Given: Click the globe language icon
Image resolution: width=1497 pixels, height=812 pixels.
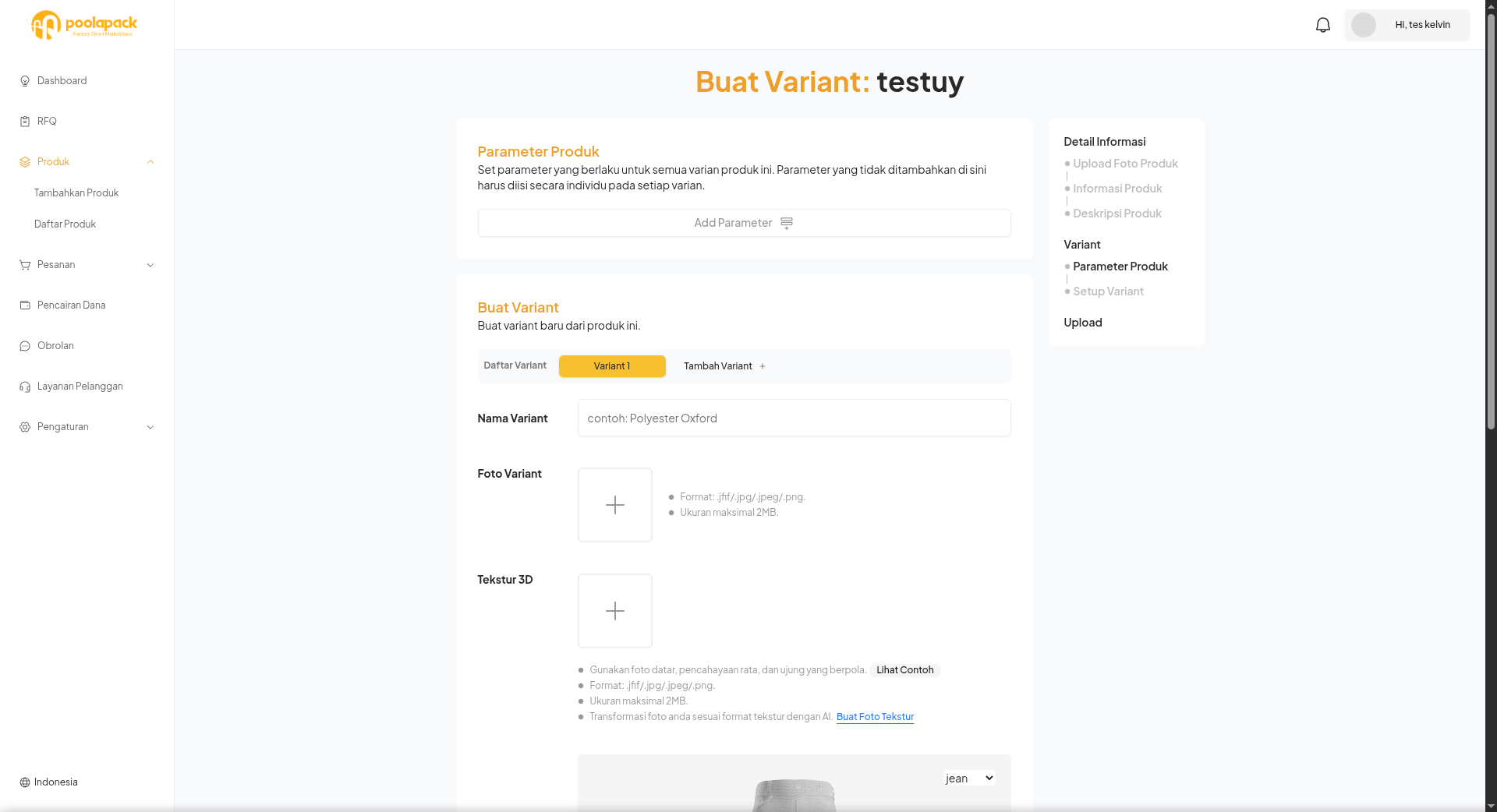Looking at the screenshot, I should 25,782.
